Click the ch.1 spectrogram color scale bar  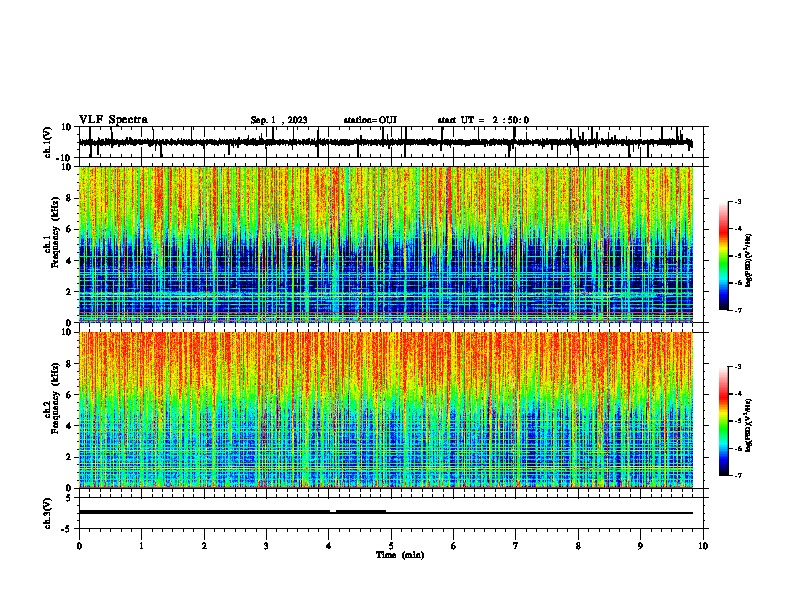click(724, 256)
